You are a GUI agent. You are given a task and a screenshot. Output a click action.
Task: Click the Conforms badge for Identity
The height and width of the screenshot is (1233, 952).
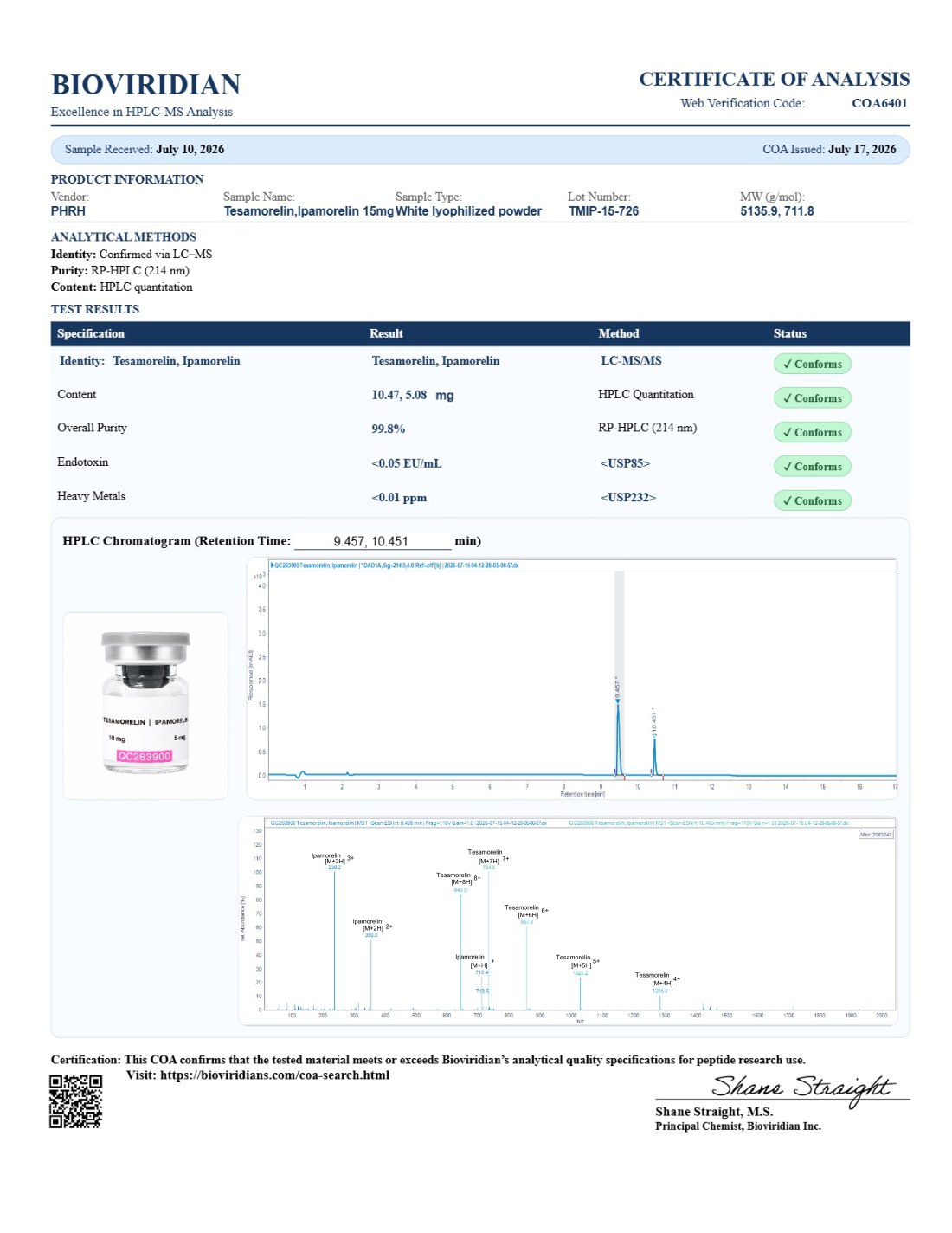pyautogui.click(x=812, y=364)
